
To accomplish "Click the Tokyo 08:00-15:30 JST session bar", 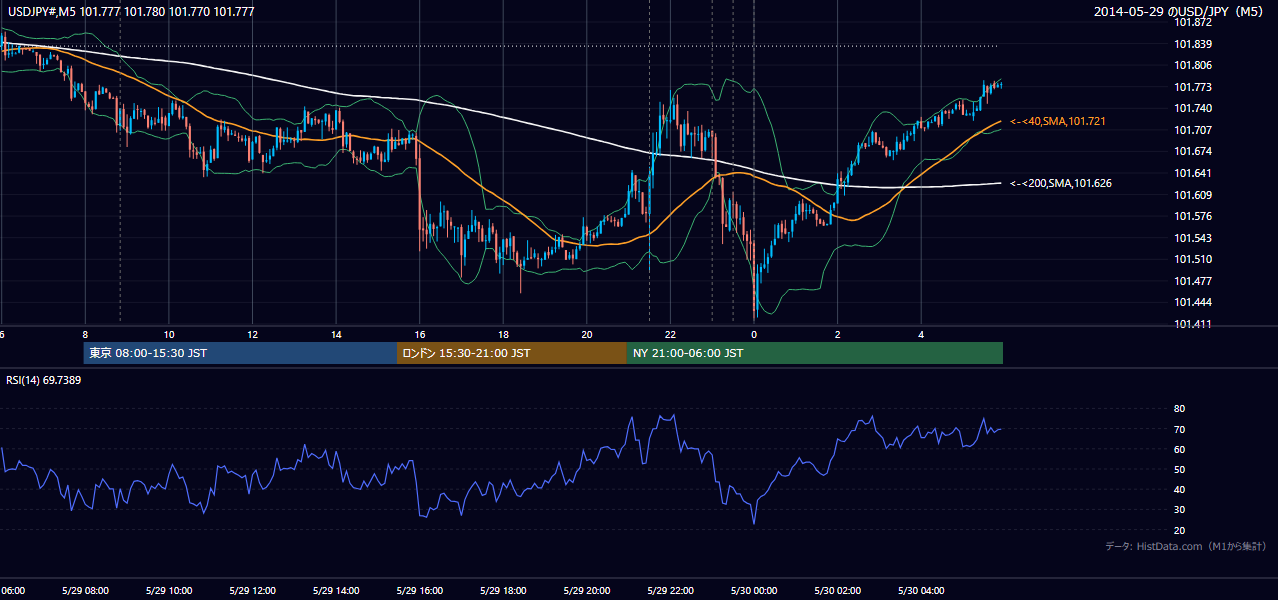I will (x=241, y=353).
